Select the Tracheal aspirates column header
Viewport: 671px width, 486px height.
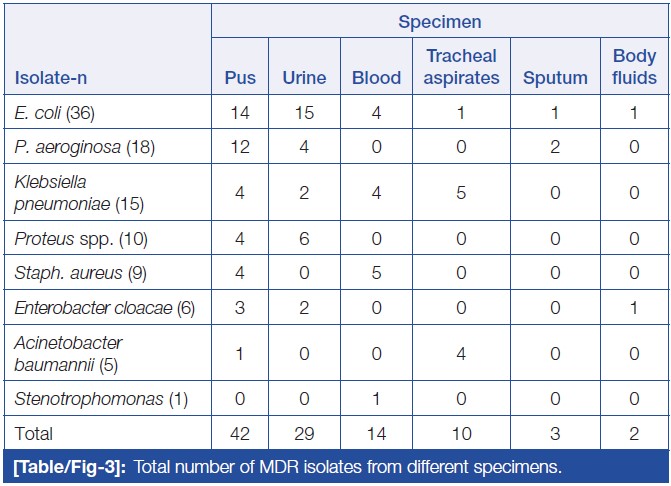click(x=461, y=67)
